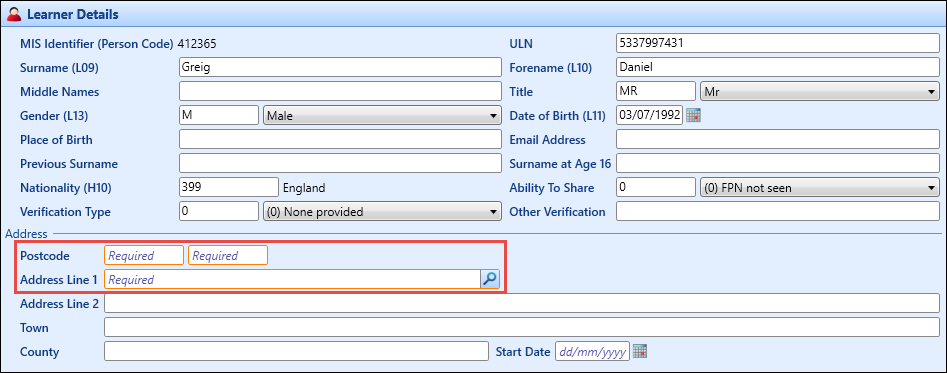Click the Email Address field
947x373 pixels.
tap(778, 139)
